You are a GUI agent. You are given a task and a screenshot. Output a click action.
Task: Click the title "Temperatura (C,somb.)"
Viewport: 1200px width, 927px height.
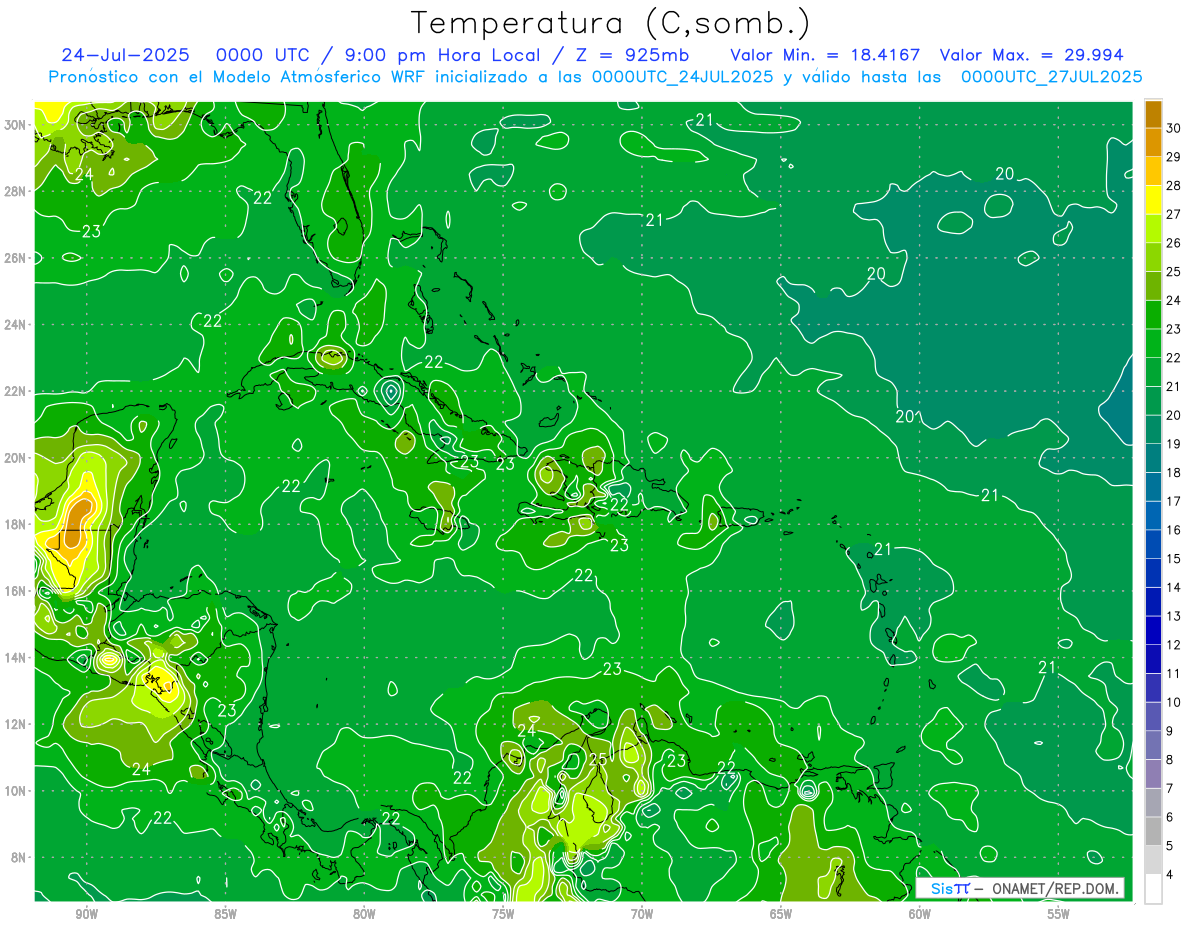click(x=609, y=22)
